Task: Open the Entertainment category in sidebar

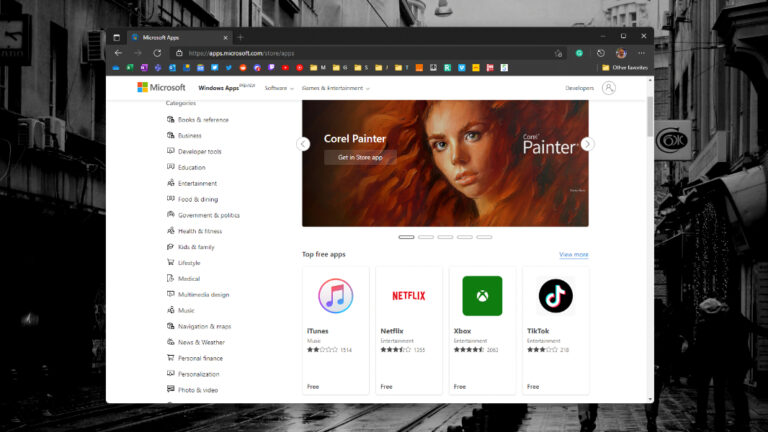Action: point(192,183)
